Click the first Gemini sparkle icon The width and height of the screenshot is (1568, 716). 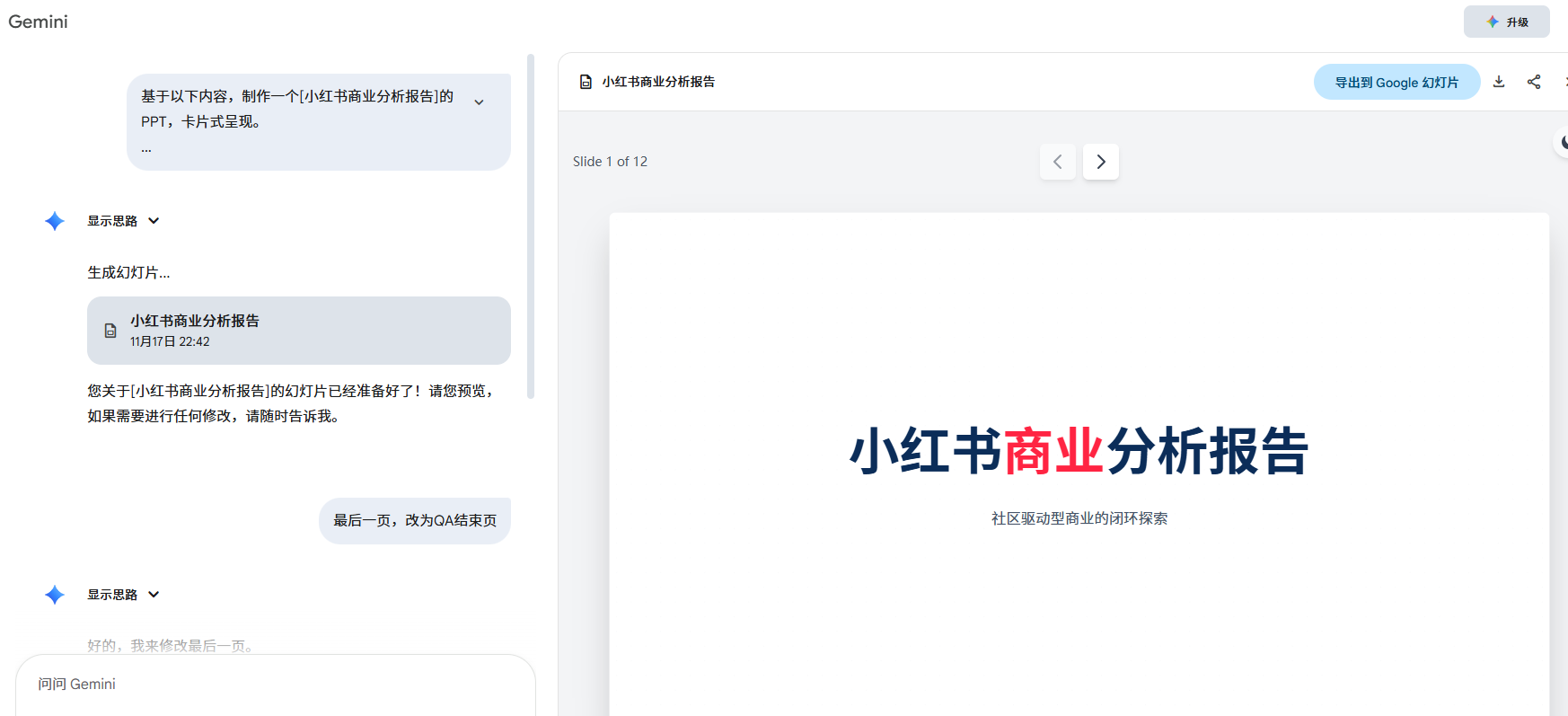pos(55,221)
